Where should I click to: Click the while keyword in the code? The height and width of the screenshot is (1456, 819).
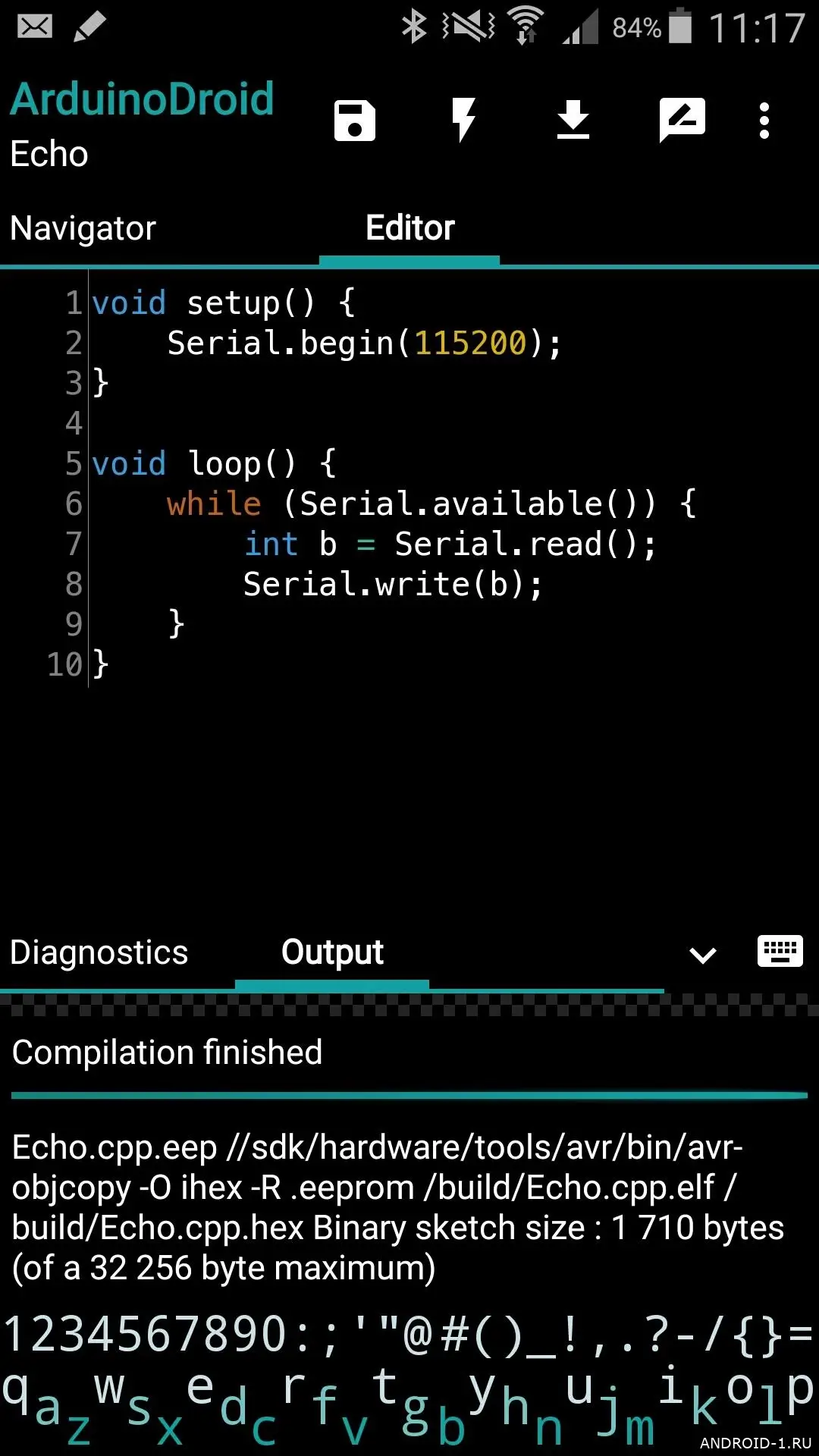(x=214, y=504)
